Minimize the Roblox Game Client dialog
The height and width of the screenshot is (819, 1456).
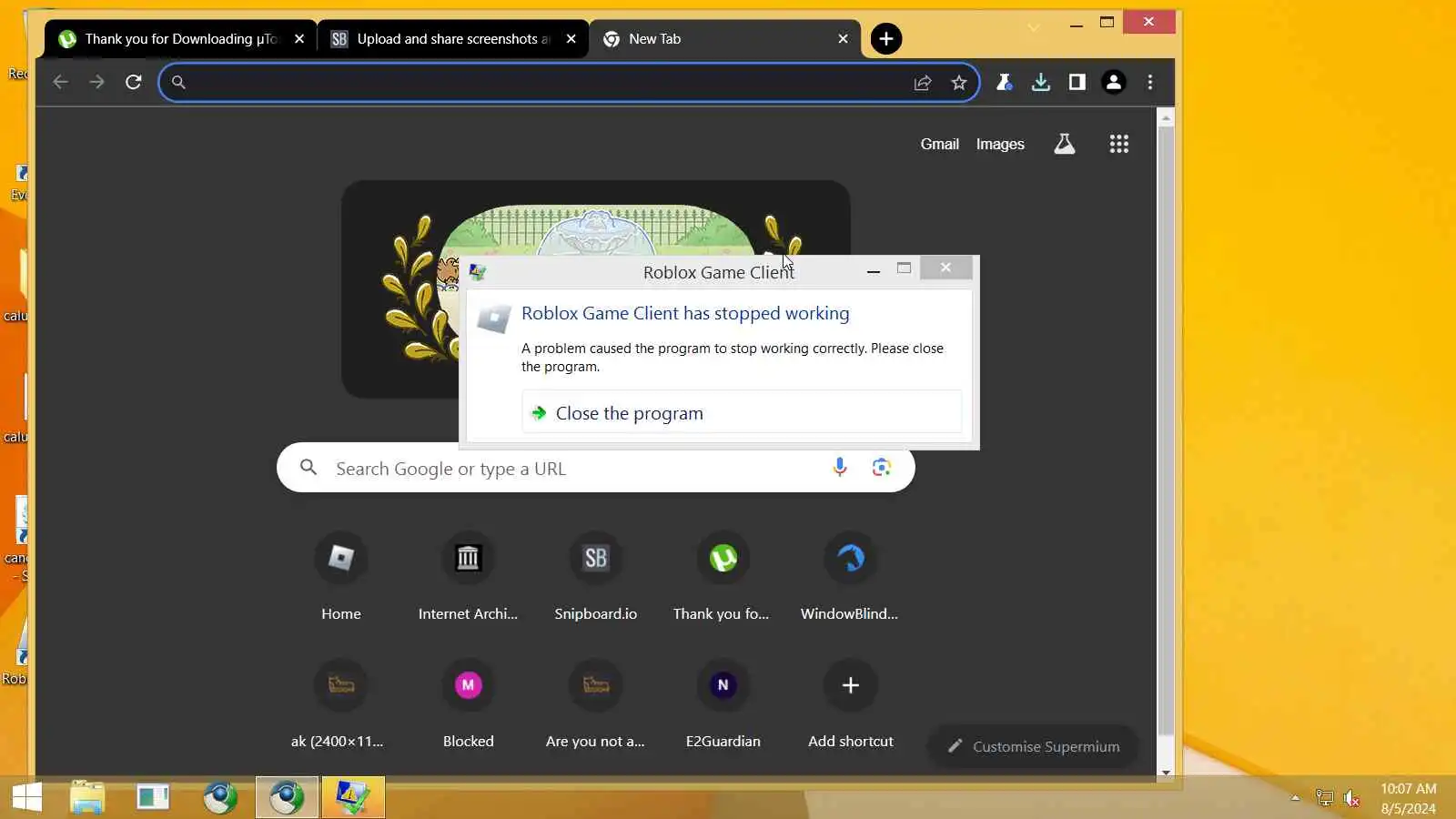coord(874,270)
